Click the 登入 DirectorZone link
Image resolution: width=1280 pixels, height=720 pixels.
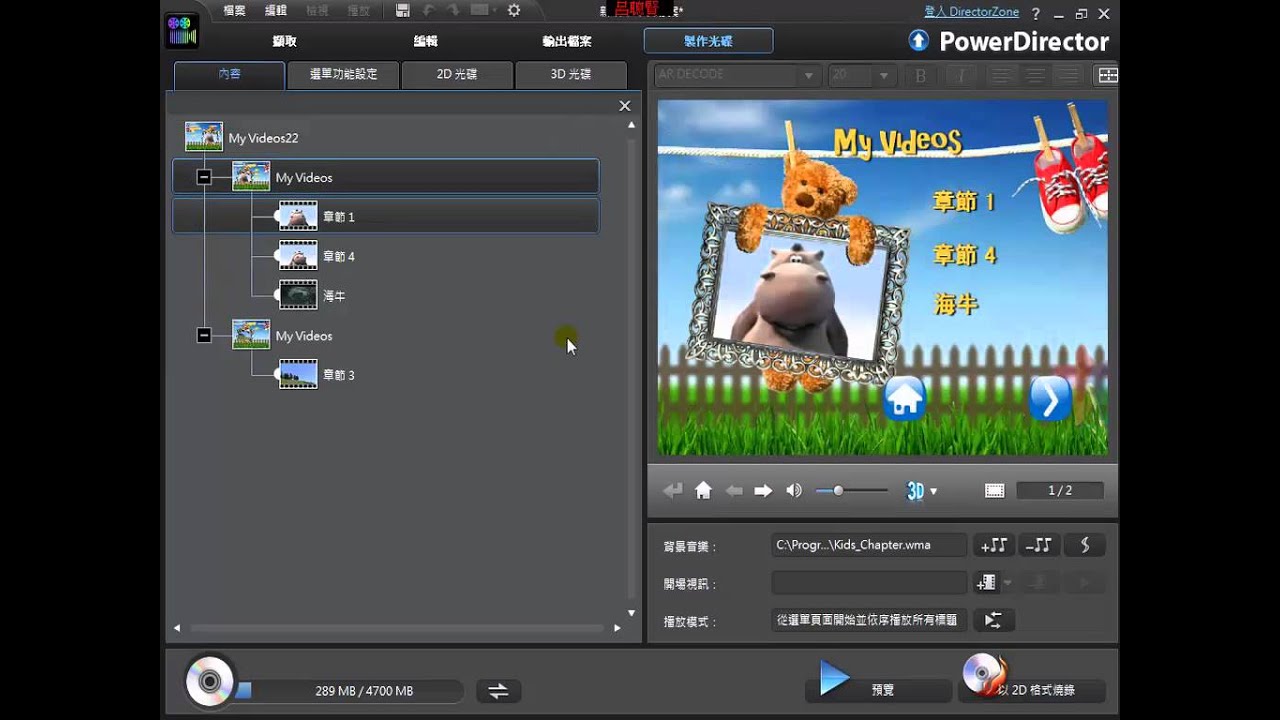point(972,12)
